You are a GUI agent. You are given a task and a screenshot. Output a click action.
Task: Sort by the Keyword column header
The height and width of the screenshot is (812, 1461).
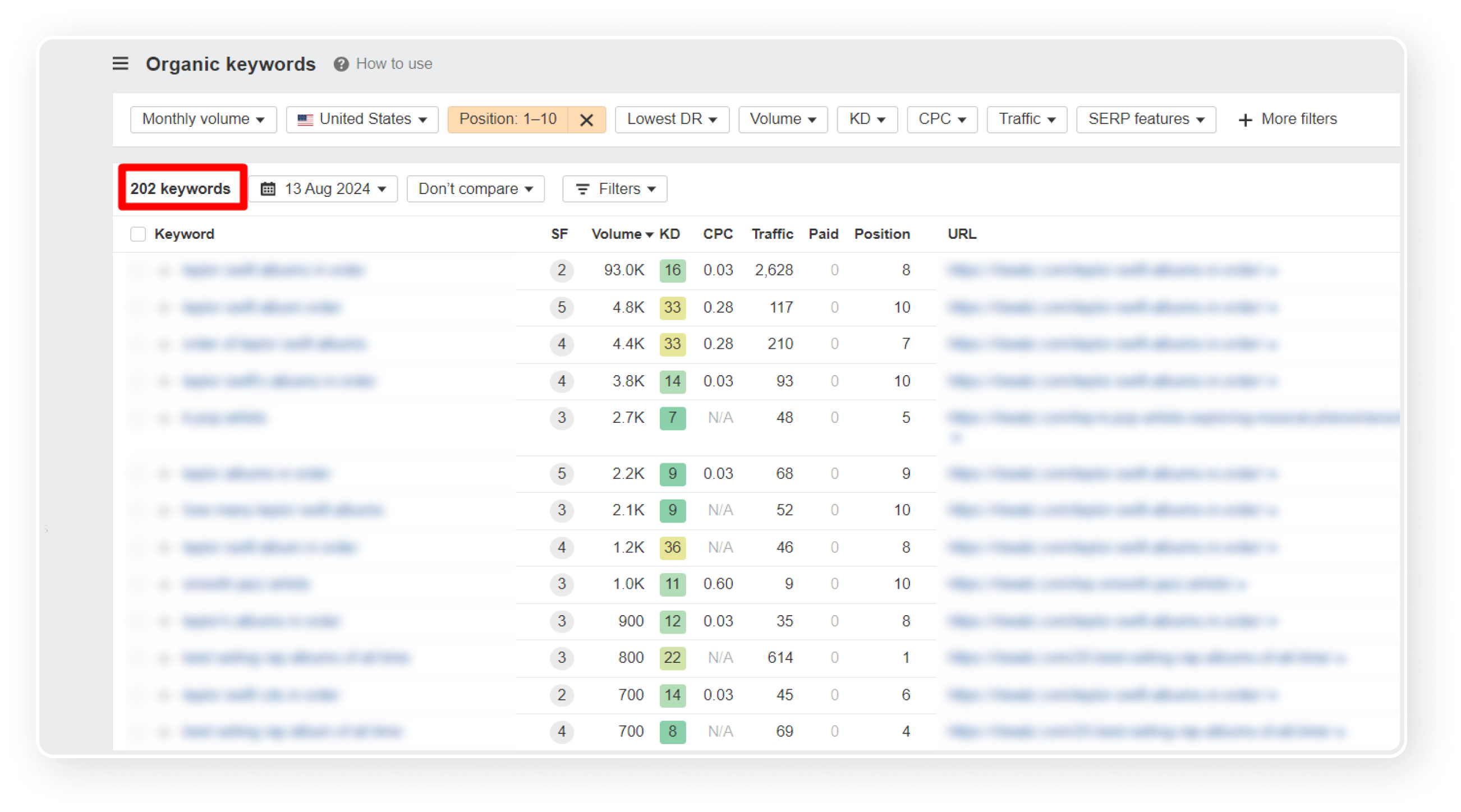(x=185, y=234)
